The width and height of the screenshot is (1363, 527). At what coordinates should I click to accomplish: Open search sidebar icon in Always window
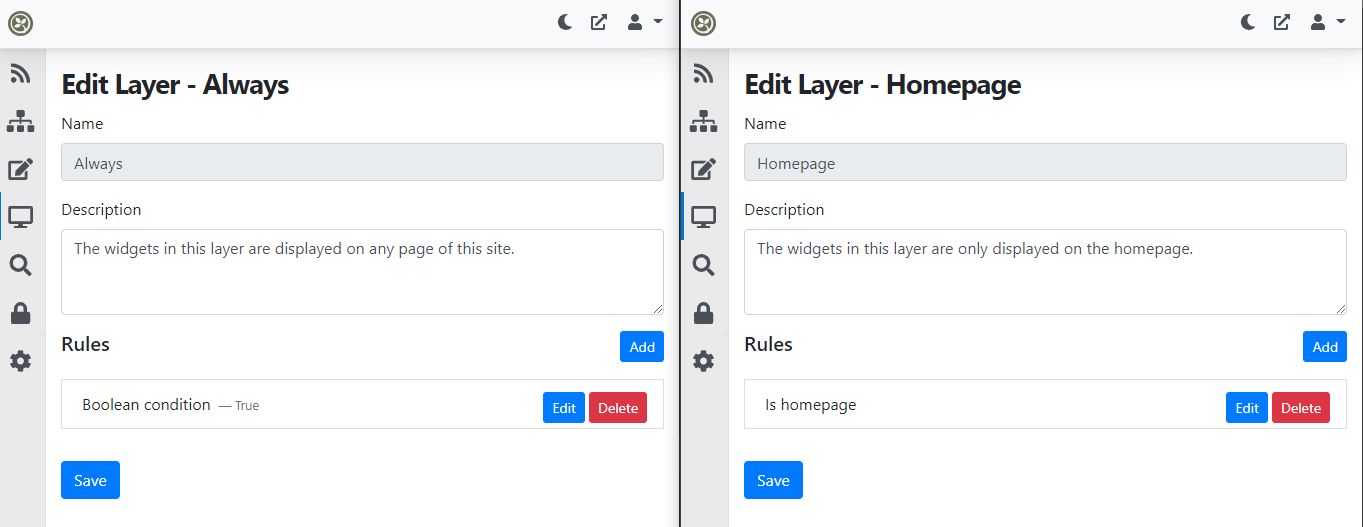pos(21,265)
